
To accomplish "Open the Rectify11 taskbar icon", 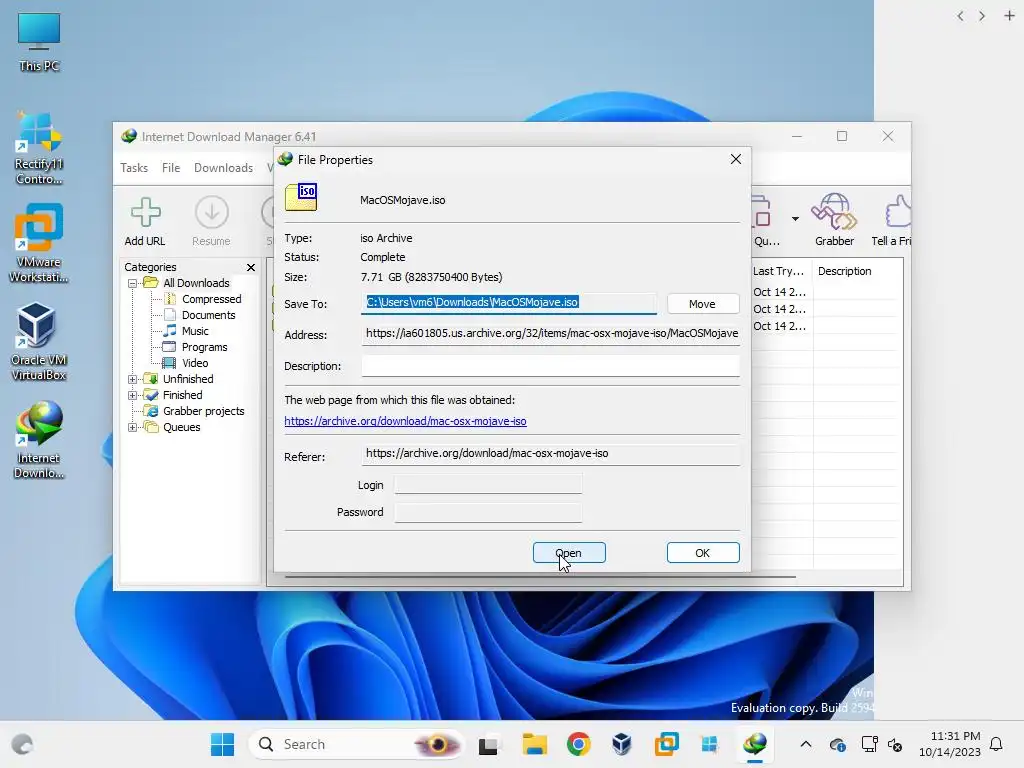I will click(710, 744).
